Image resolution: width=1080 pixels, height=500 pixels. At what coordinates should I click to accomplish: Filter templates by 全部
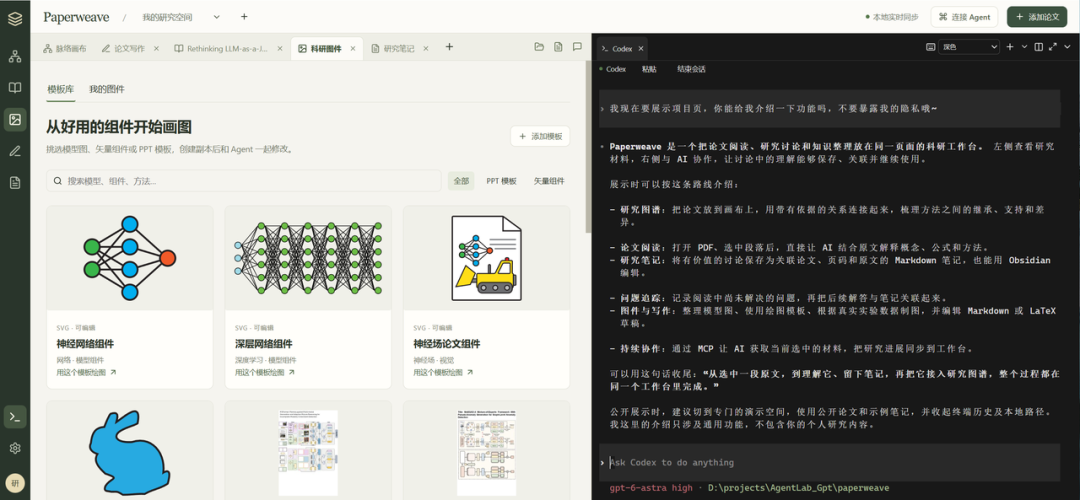pyautogui.click(x=461, y=181)
